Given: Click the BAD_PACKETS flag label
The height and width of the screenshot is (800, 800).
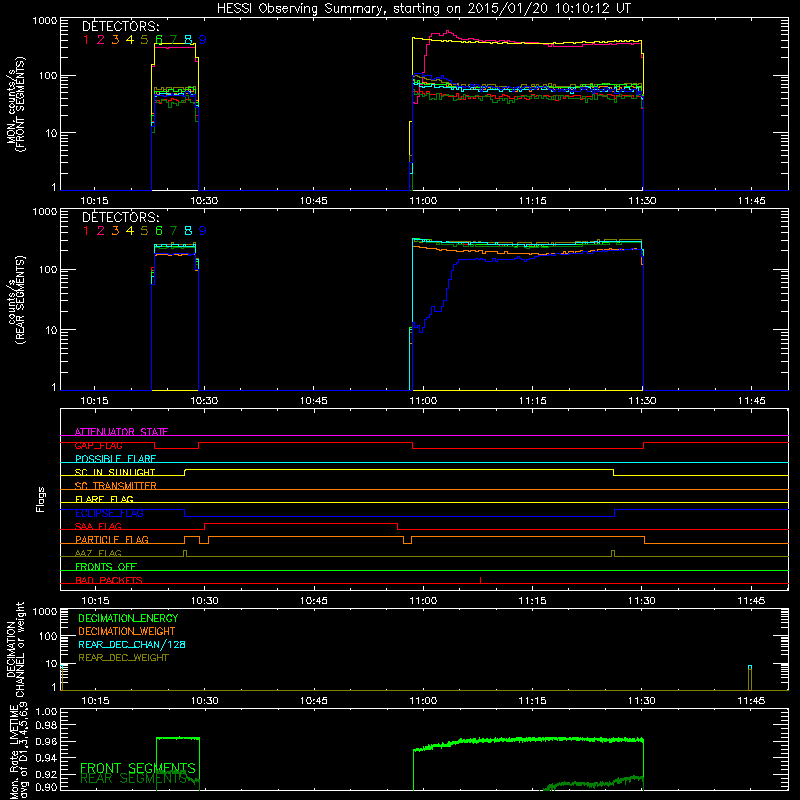Looking at the screenshot, I should tap(109, 580).
